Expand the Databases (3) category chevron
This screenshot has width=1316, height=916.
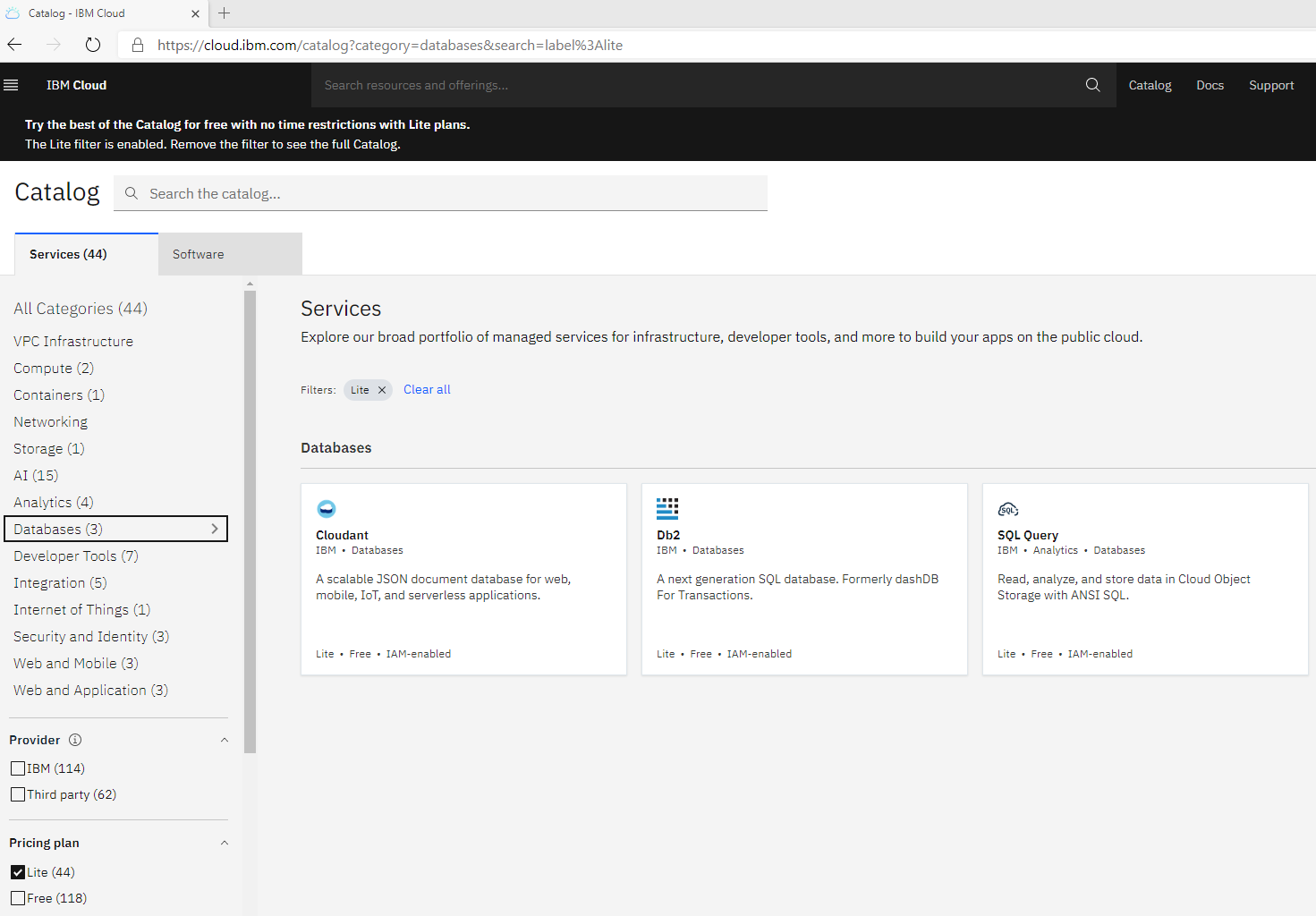click(215, 529)
